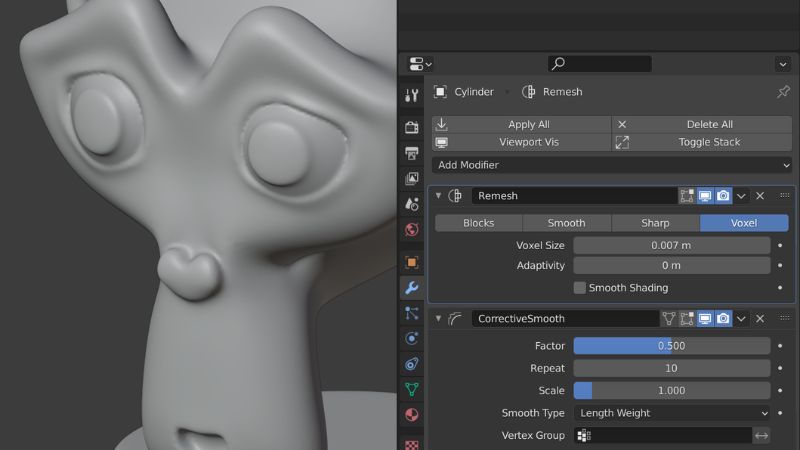Toggle CorrectiveSmooth render visibility

[x=723, y=319]
